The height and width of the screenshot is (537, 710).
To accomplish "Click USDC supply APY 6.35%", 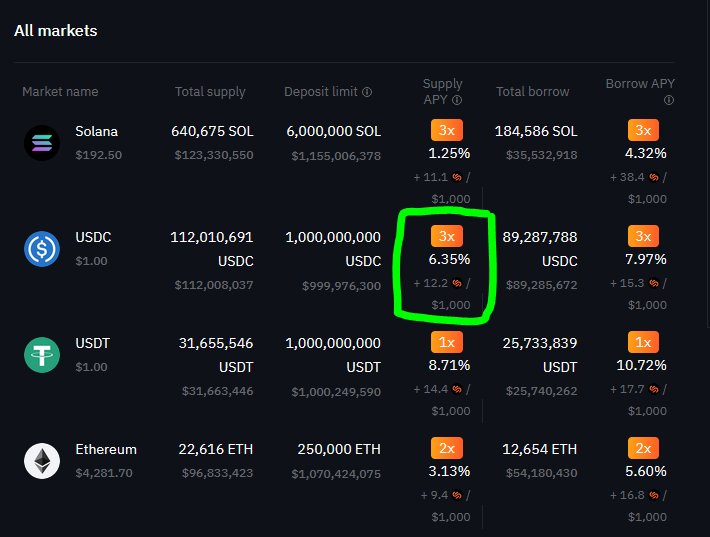I will coord(449,259).
